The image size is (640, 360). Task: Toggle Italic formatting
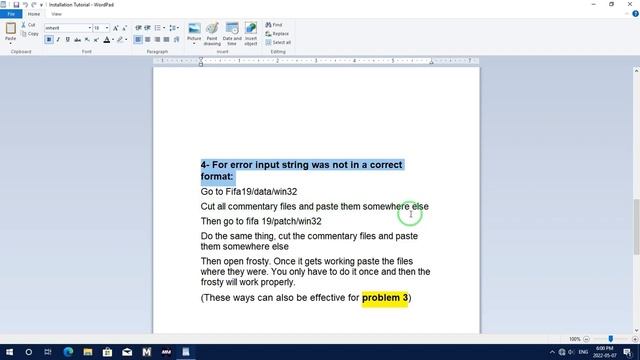click(58, 40)
